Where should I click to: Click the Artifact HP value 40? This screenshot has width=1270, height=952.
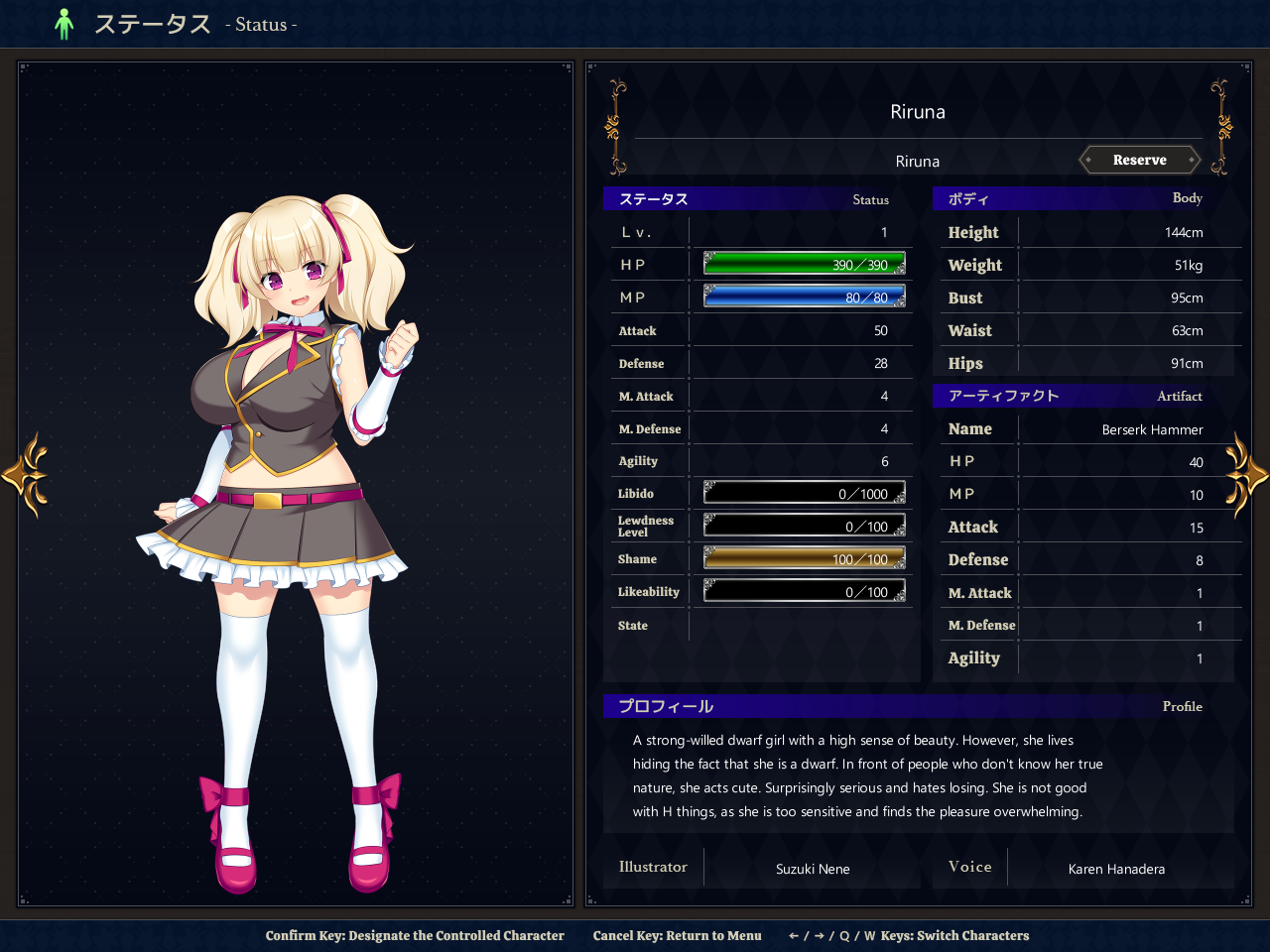[x=1197, y=462]
